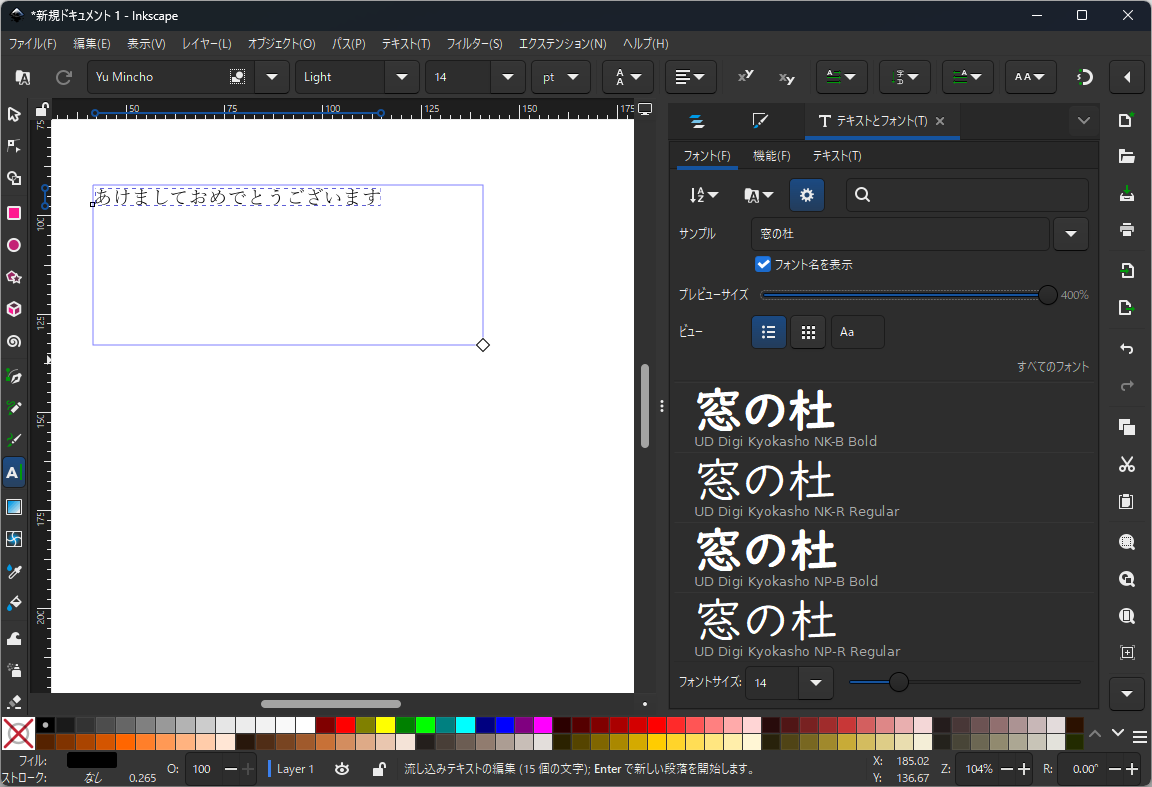
Task: Select the Eraser tool
Action: [x=14, y=702]
